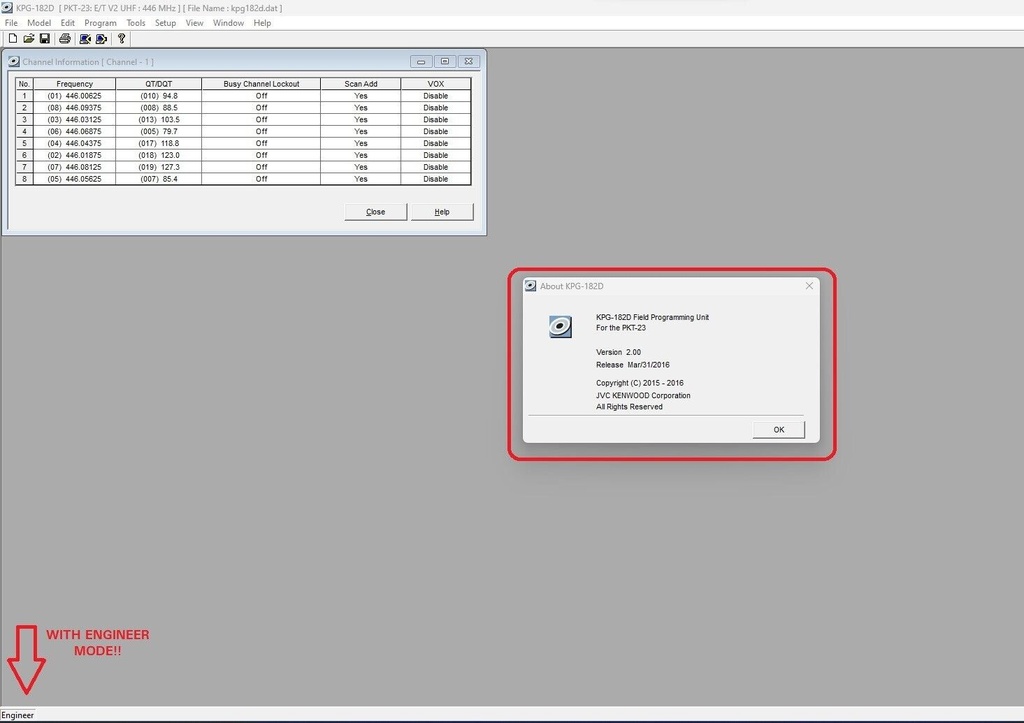Click Close button in Channel Information window
The image size is (1024, 723).
375,212
